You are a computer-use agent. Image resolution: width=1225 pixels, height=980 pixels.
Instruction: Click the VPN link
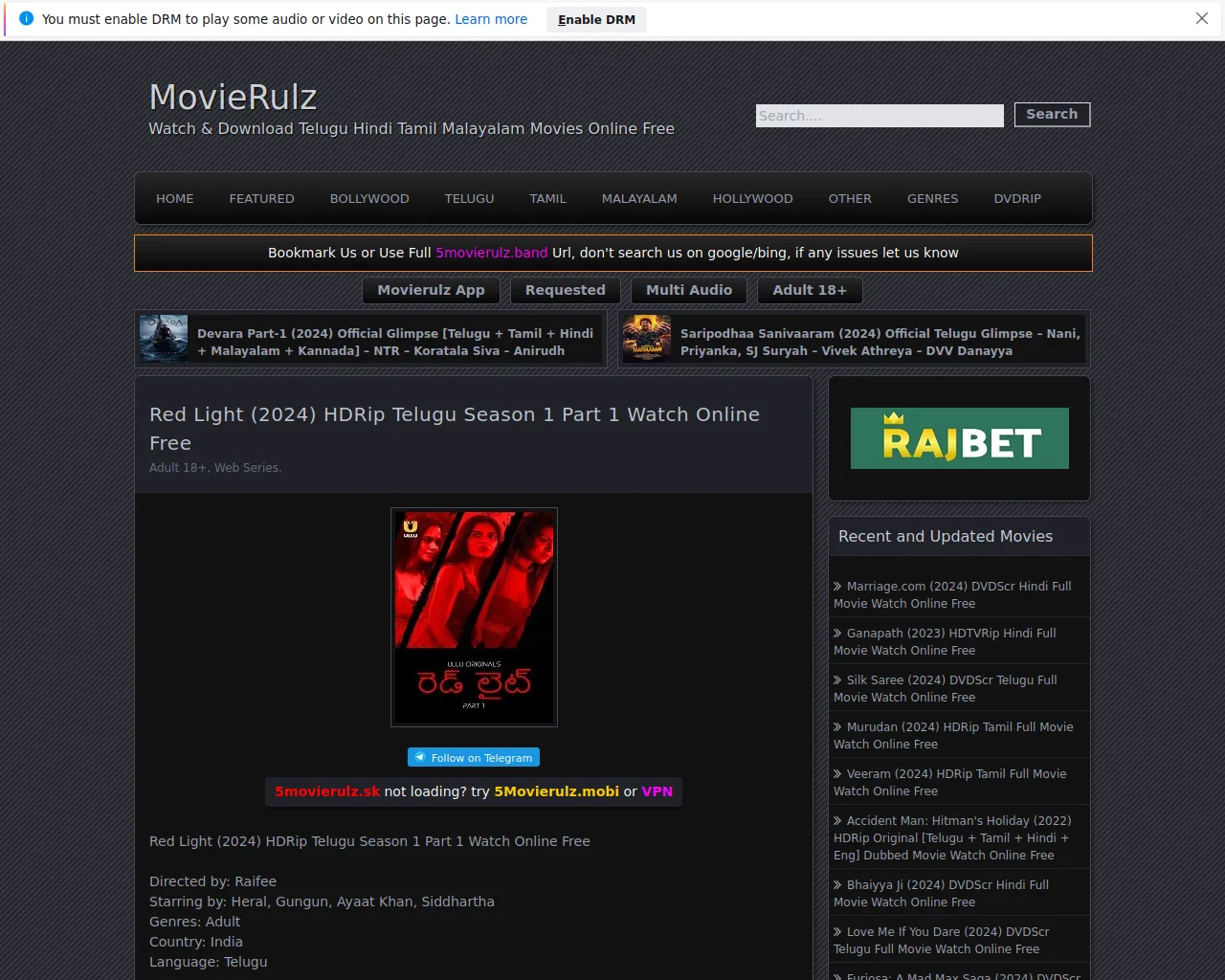click(657, 791)
